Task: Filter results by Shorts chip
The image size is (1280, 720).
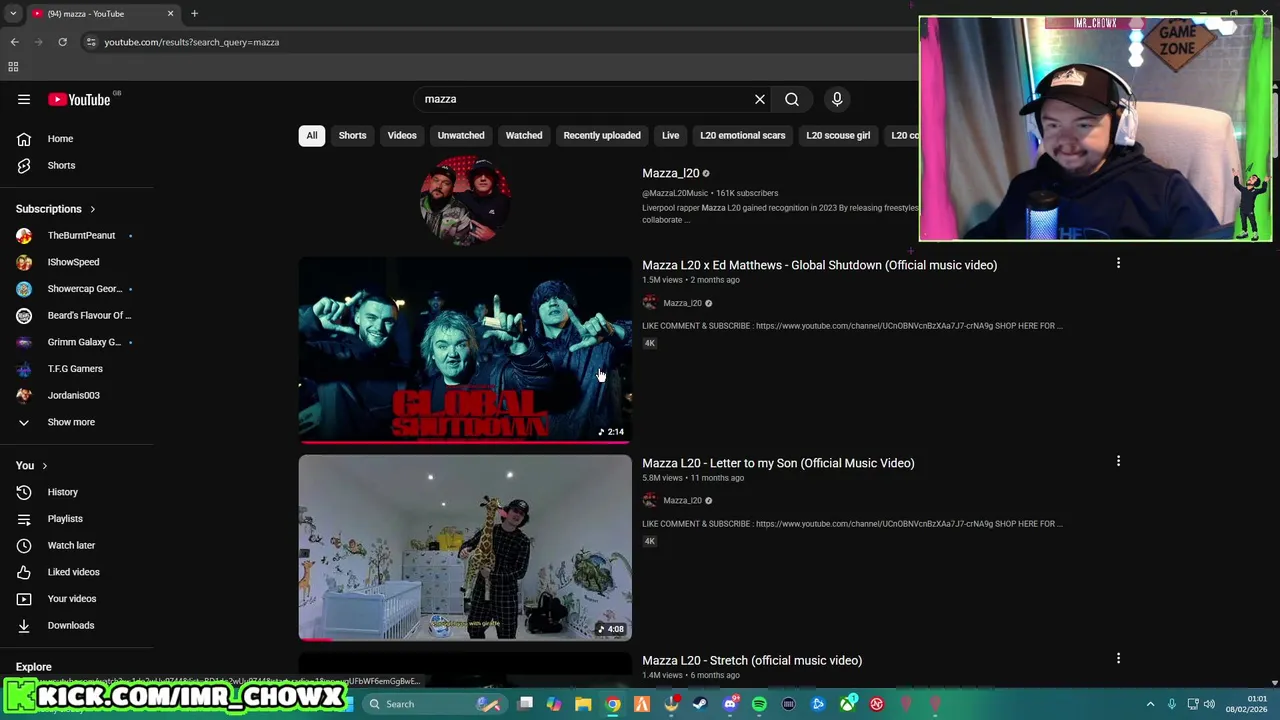Action: click(352, 135)
